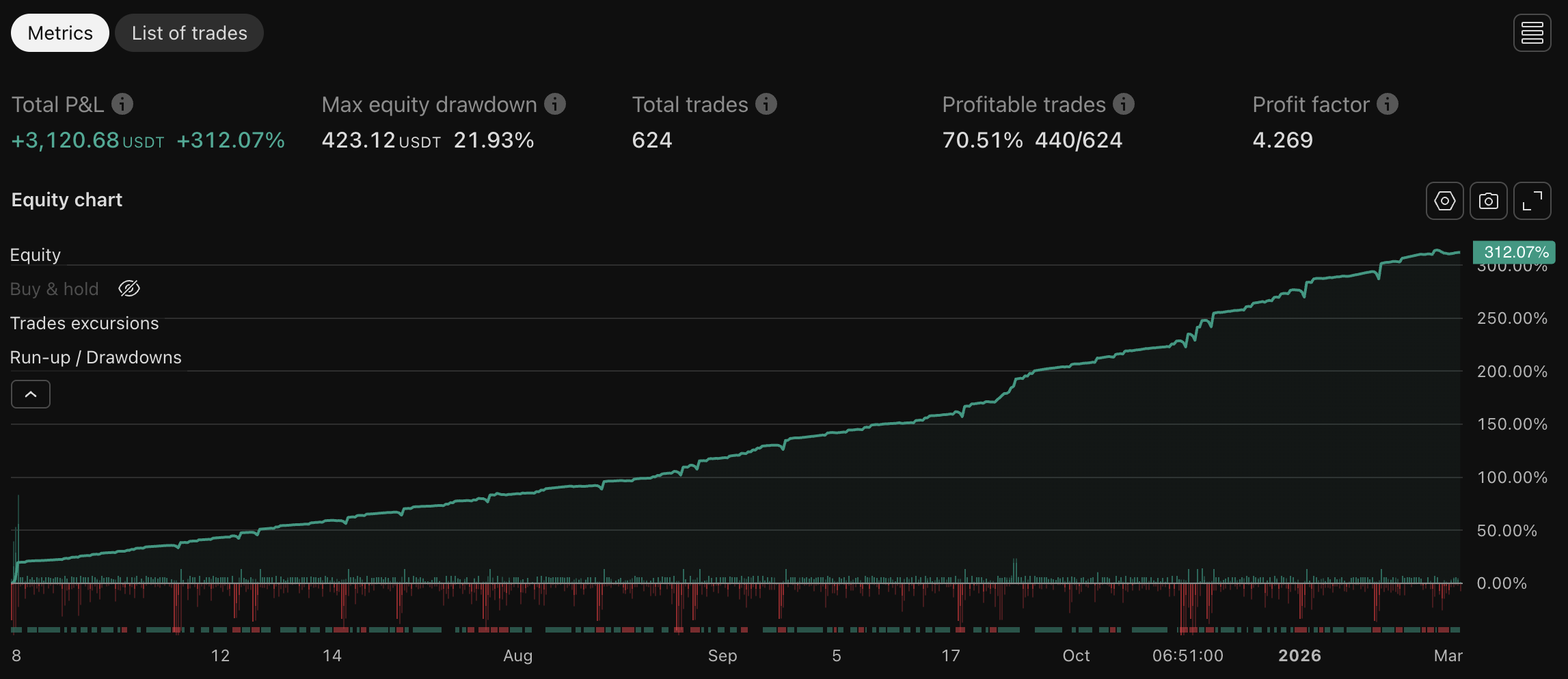
Task: Take a snapshot with camera icon
Action: pyautogui.click(x=1488, y=201)
